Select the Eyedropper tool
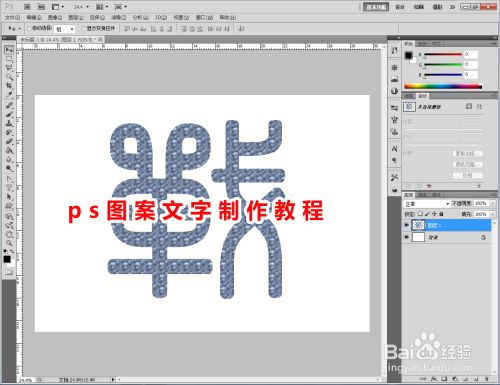This screenshot has height=385, width=500. click(x=9, y=95)
